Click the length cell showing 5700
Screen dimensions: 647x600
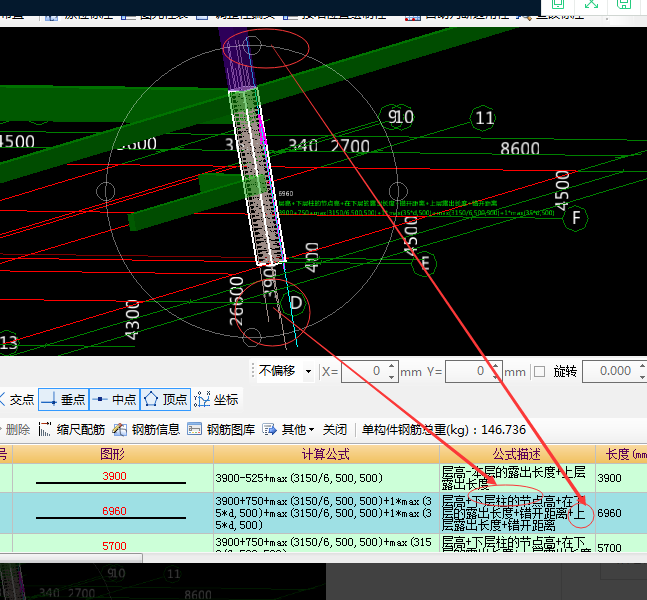point(621,543)
